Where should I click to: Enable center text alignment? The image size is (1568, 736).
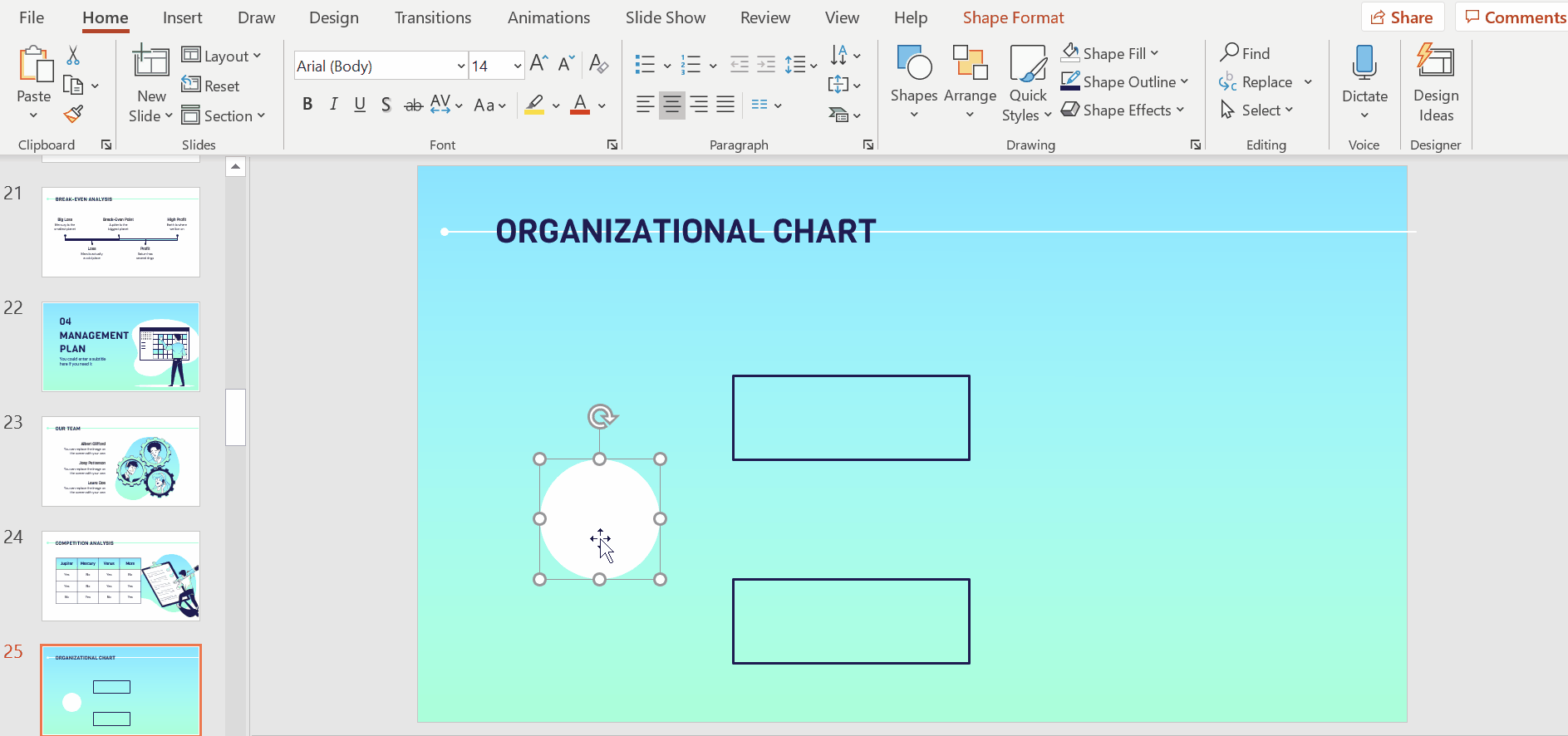click(671, 105)
